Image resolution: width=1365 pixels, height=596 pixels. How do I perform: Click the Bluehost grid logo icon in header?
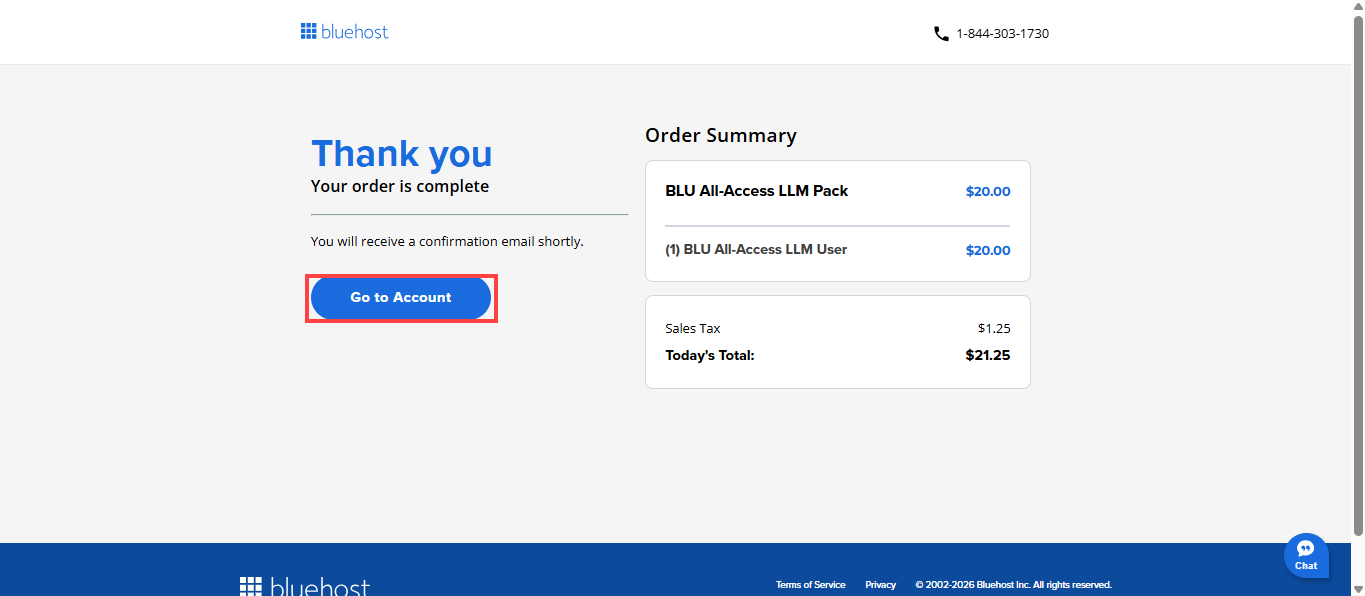308,31
